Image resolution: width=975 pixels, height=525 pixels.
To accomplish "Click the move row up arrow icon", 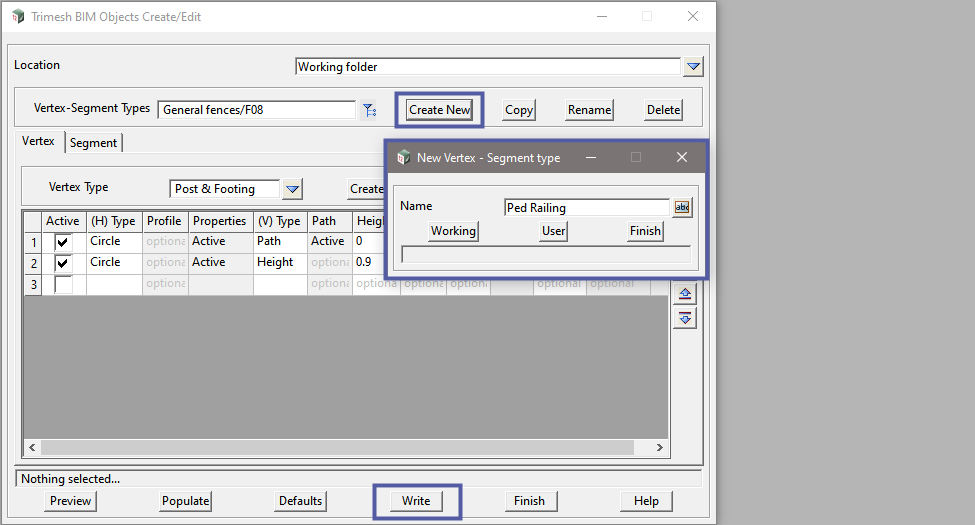I will coord(685,294).
